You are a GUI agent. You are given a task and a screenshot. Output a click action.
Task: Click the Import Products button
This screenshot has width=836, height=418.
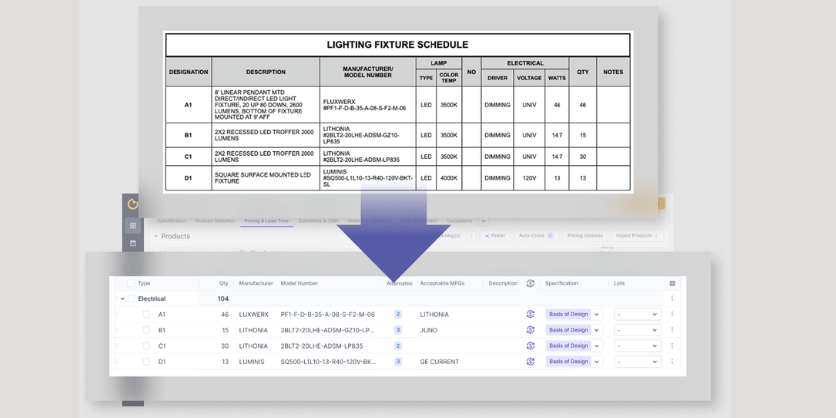pos(637,235)
